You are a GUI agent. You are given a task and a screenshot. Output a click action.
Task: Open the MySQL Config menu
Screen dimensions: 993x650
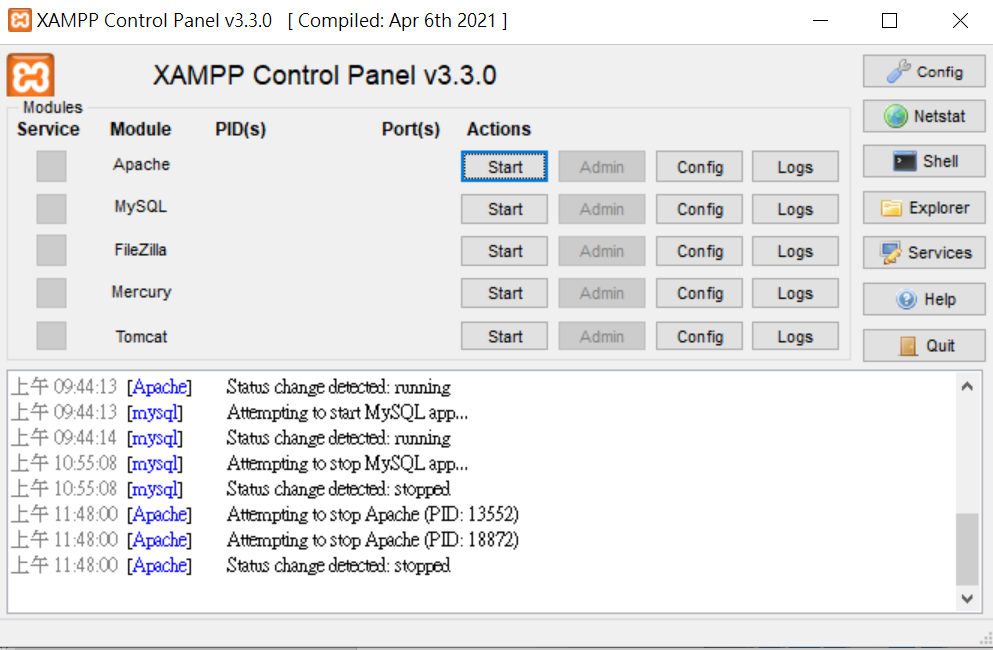click(699, 209)
